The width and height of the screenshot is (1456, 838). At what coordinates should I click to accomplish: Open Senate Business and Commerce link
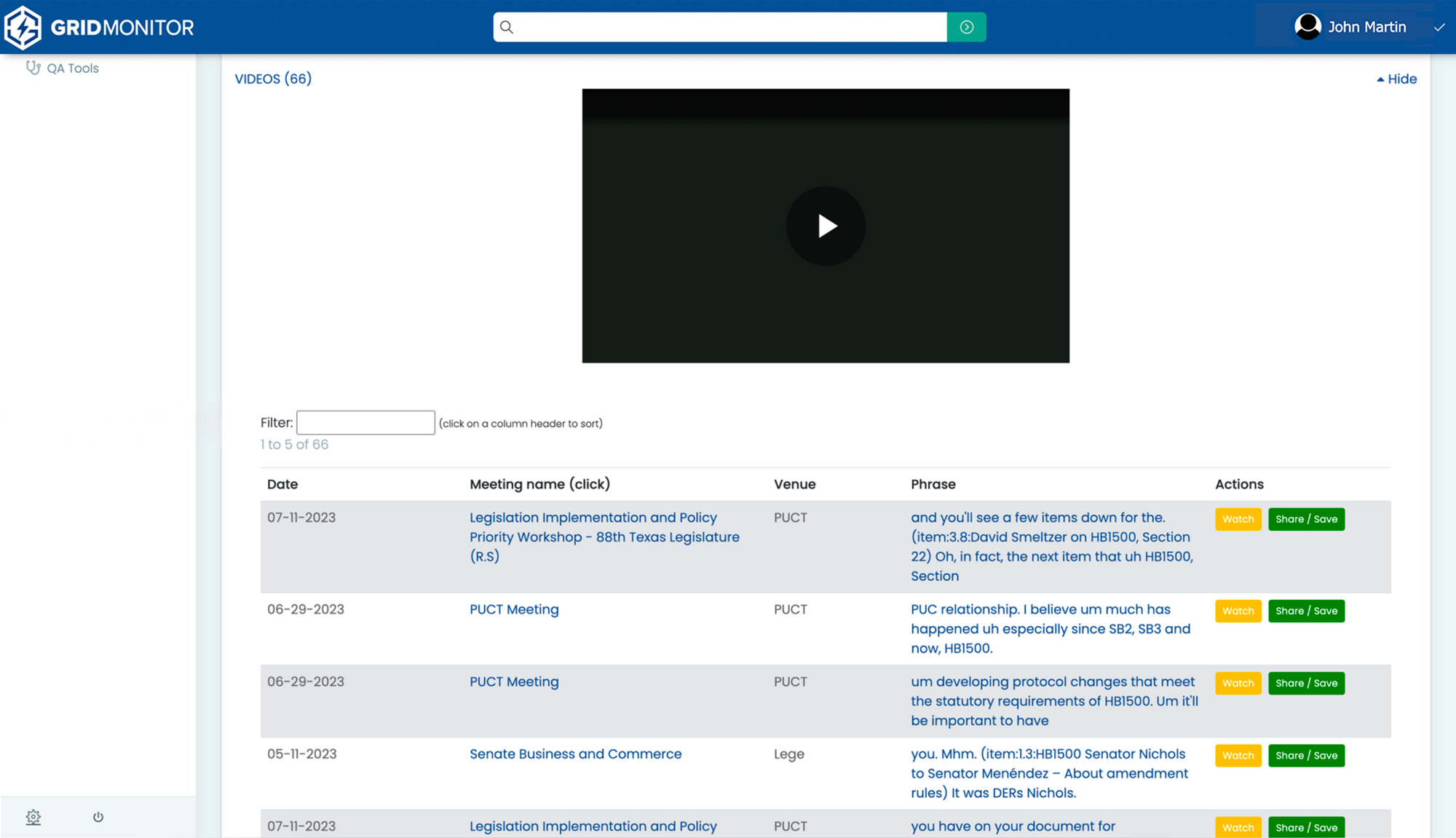pyautogui.click(x=575, y=754)
